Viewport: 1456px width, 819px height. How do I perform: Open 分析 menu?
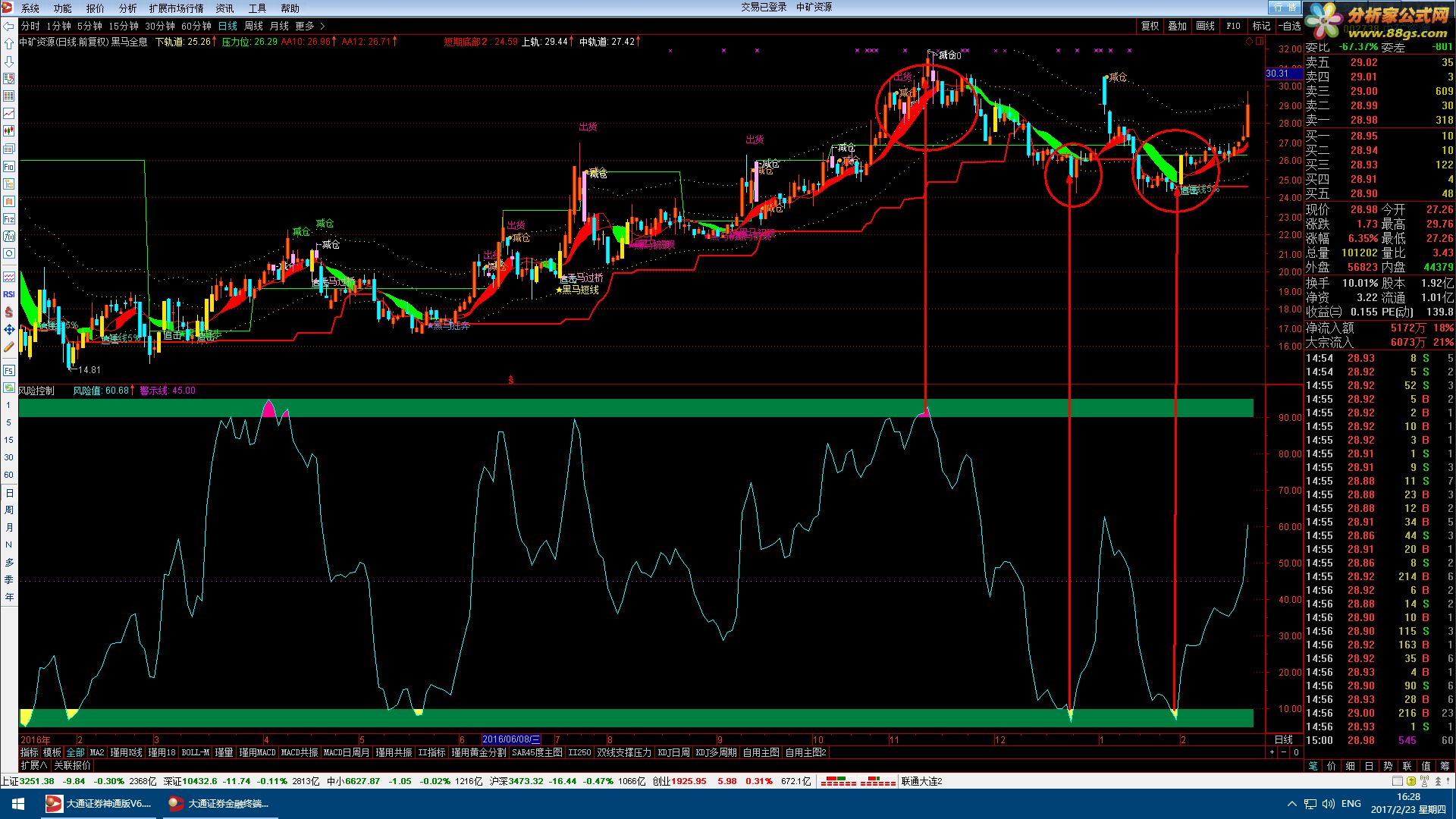[127, 8]
